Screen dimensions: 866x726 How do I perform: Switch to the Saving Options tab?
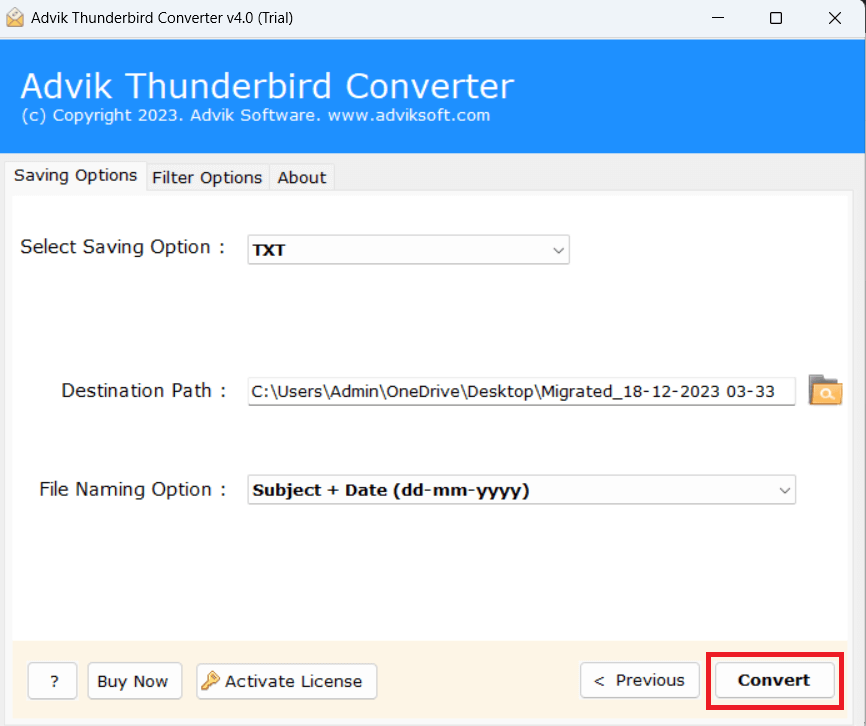coord(76,176)
